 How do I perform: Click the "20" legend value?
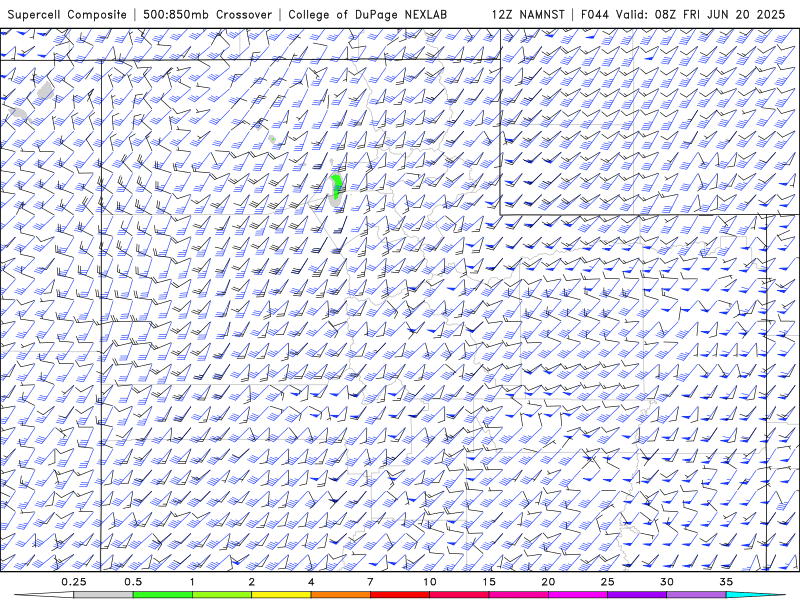[548, 582]
